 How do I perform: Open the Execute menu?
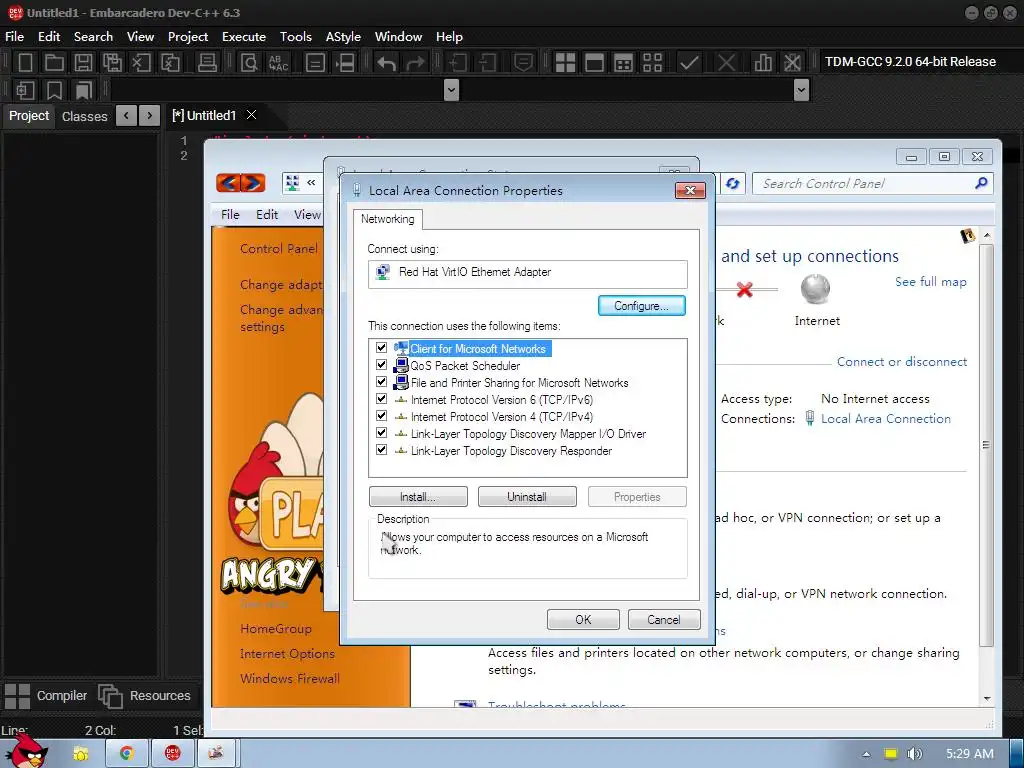(x=244, y=37)
